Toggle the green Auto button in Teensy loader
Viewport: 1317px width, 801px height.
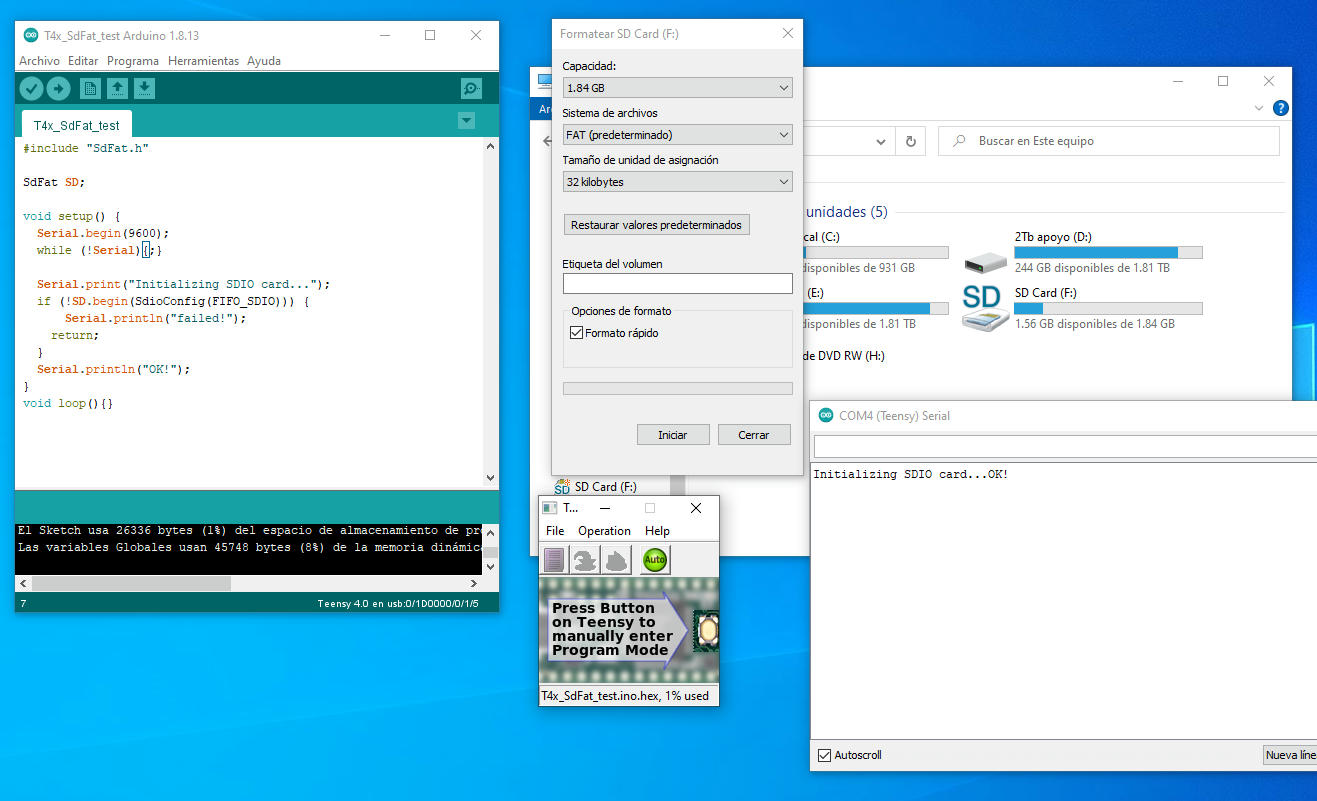(655, 559)
